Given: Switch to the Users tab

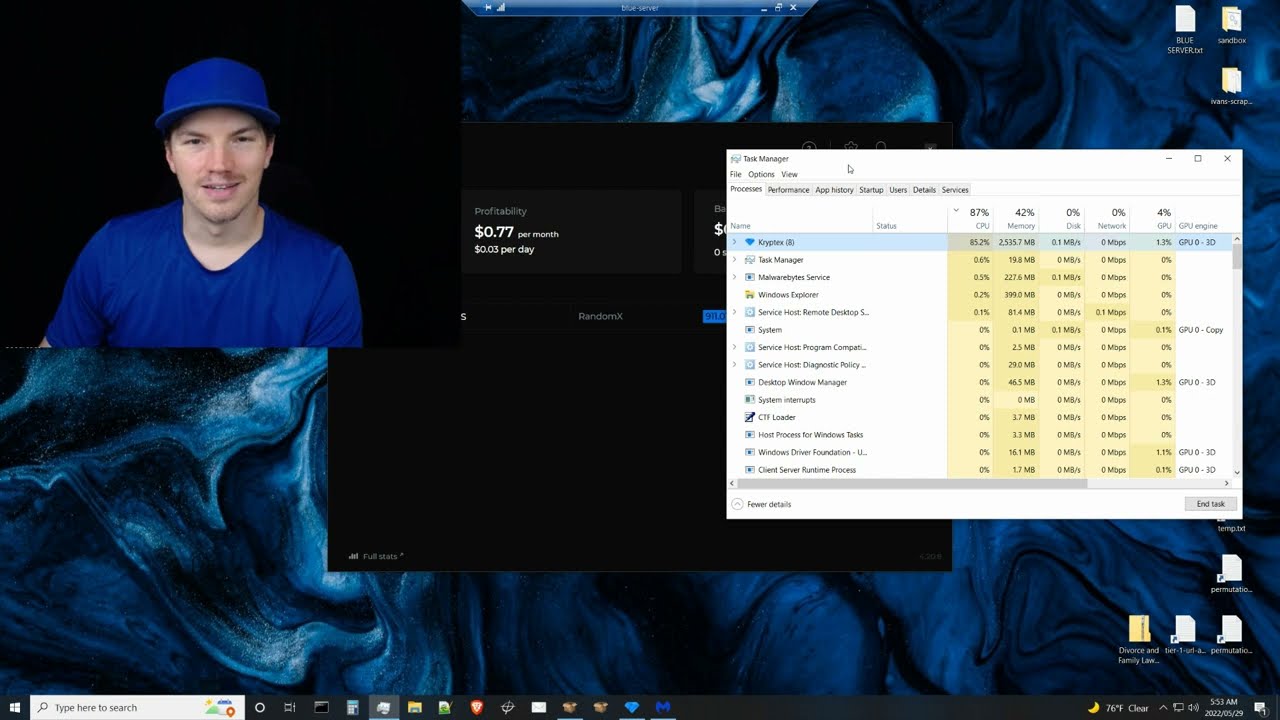Looking at the screenshot, I should pyautogui.click(x=898, y=190).
